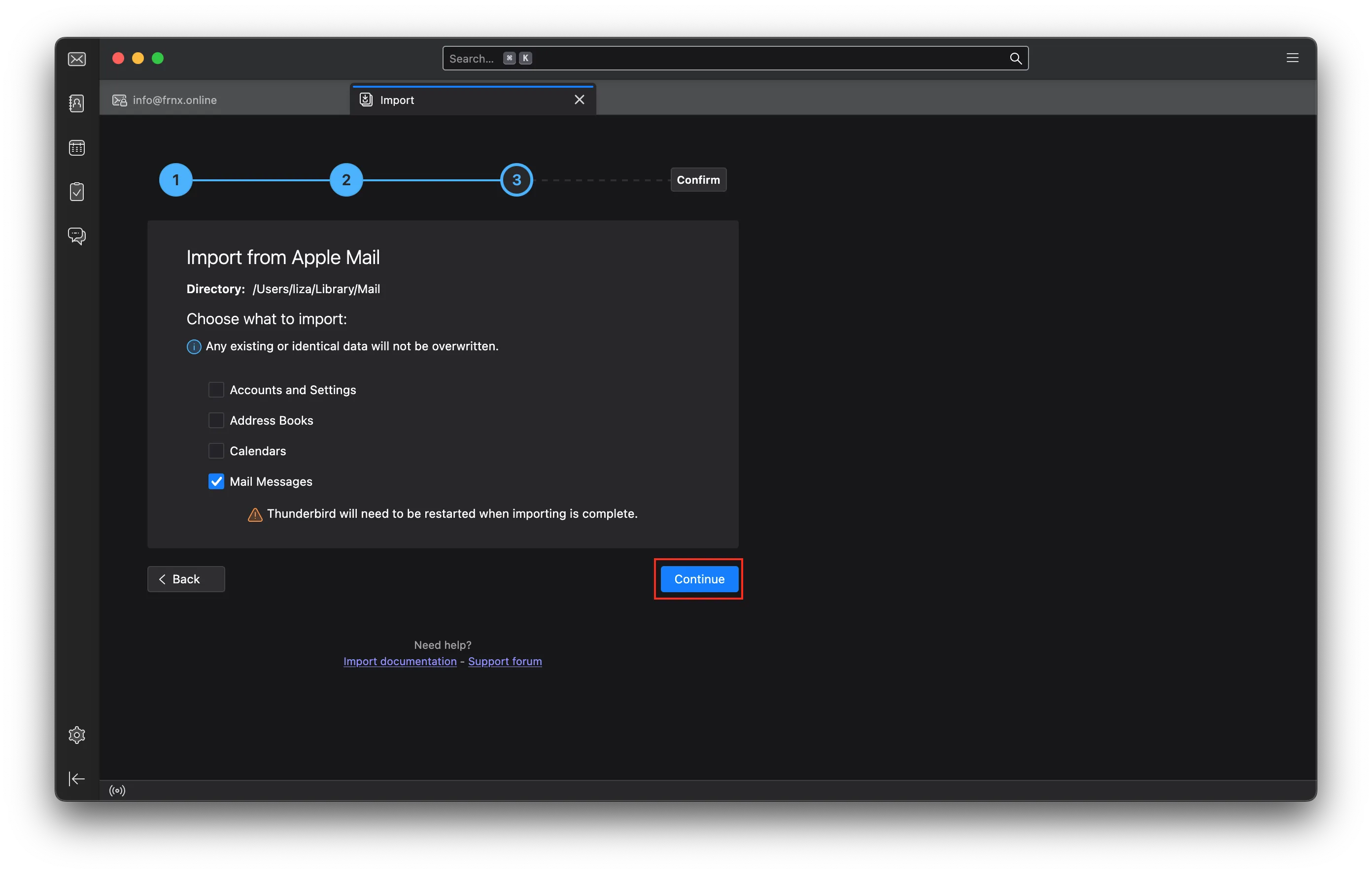Open Import documentation link
The height and width of the screenshot is (874, 1372).
click(400, 661)
